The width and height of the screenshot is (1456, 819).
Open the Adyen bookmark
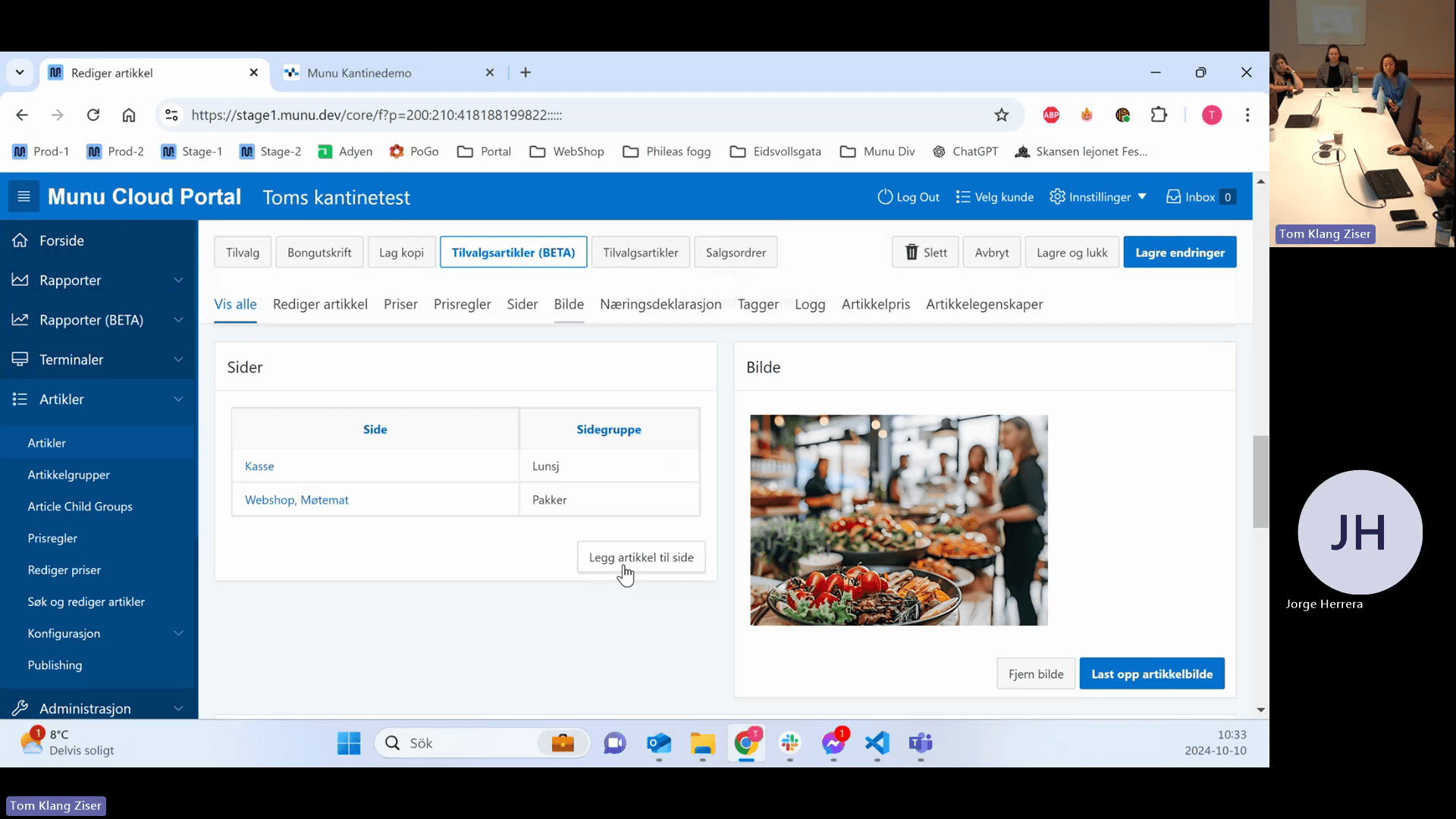pos(345,152)
